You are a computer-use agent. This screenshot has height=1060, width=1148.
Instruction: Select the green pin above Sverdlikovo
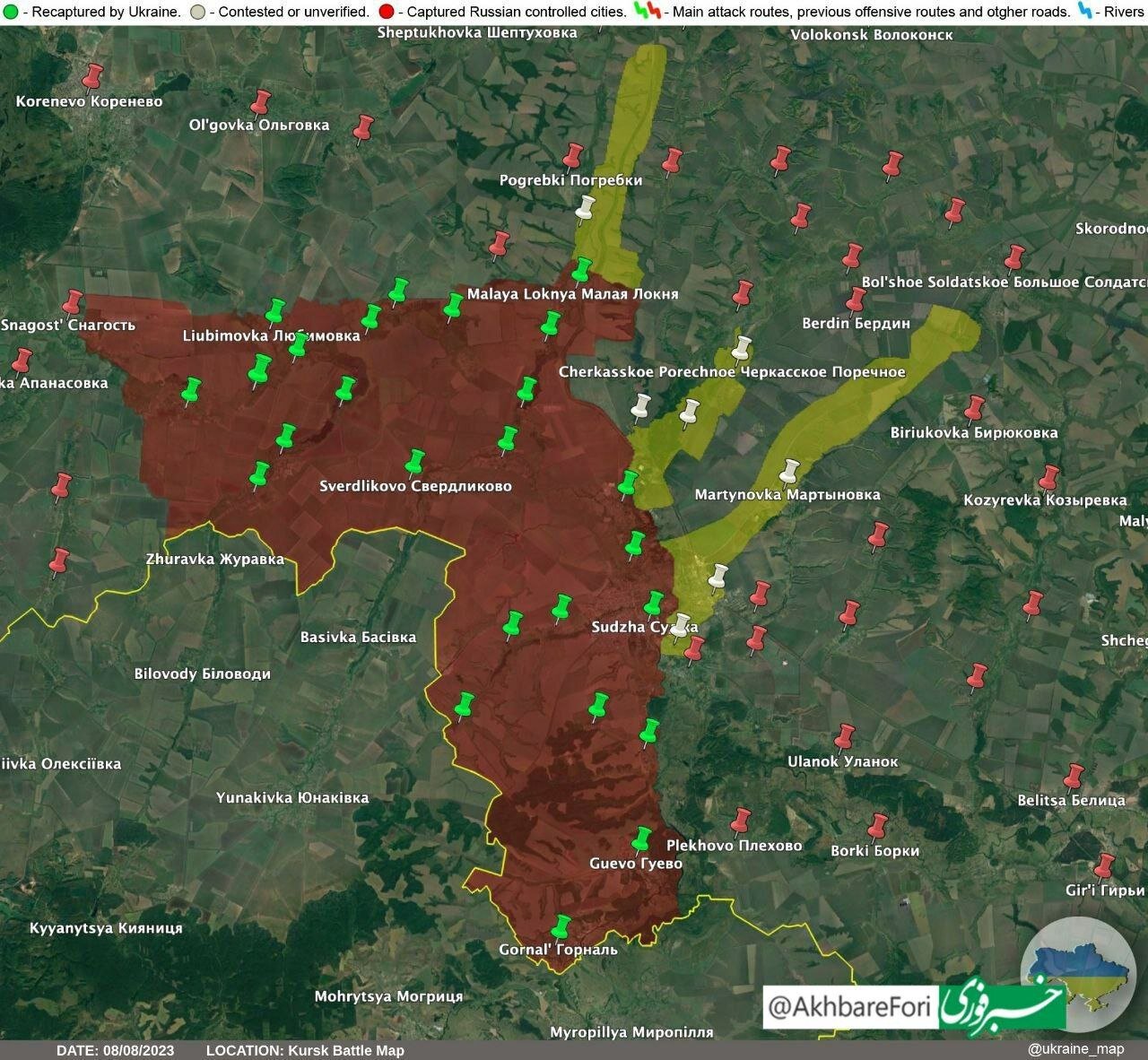click(x=414, y=461)
